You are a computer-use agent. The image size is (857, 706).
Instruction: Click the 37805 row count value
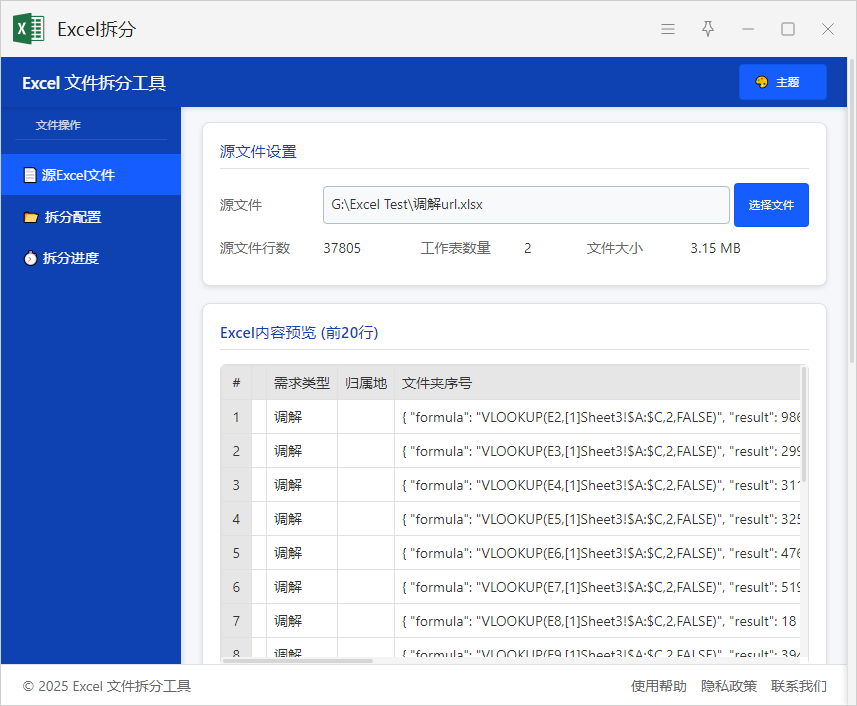342,248
